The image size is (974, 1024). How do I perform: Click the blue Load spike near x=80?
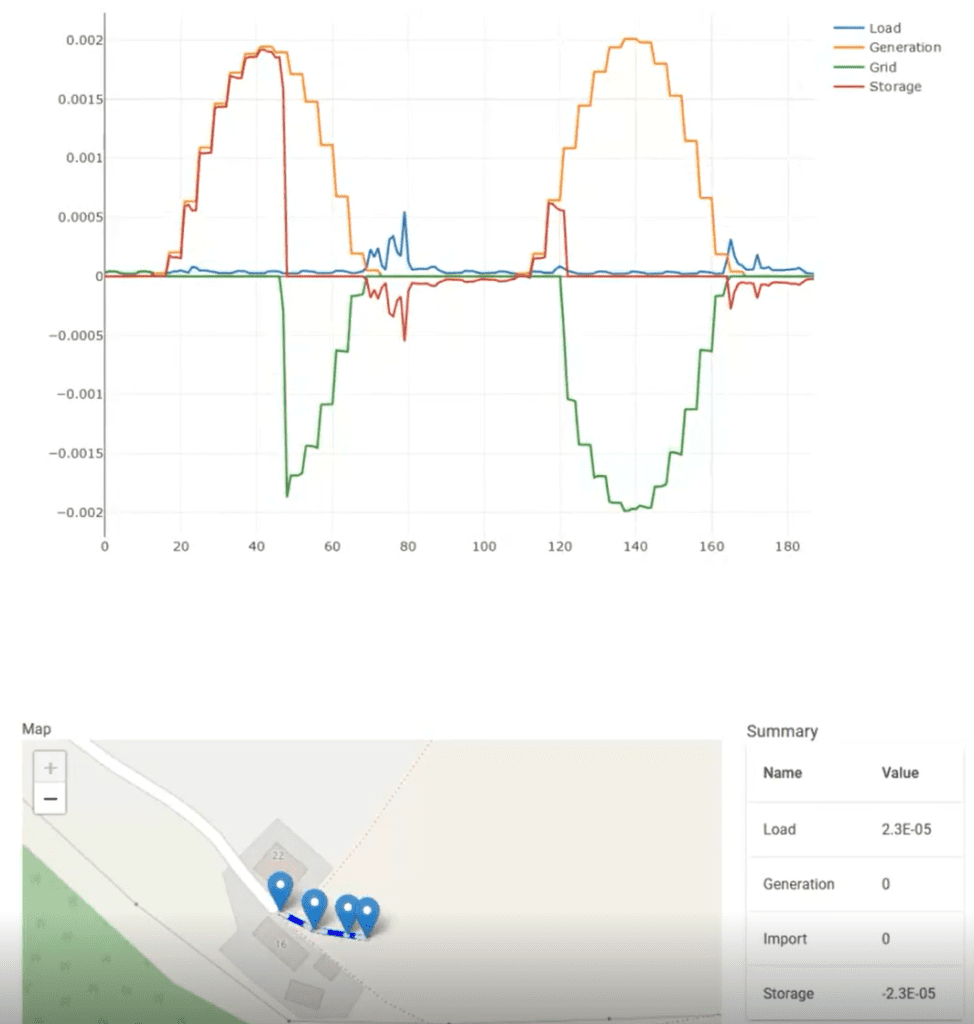(405, 213)
